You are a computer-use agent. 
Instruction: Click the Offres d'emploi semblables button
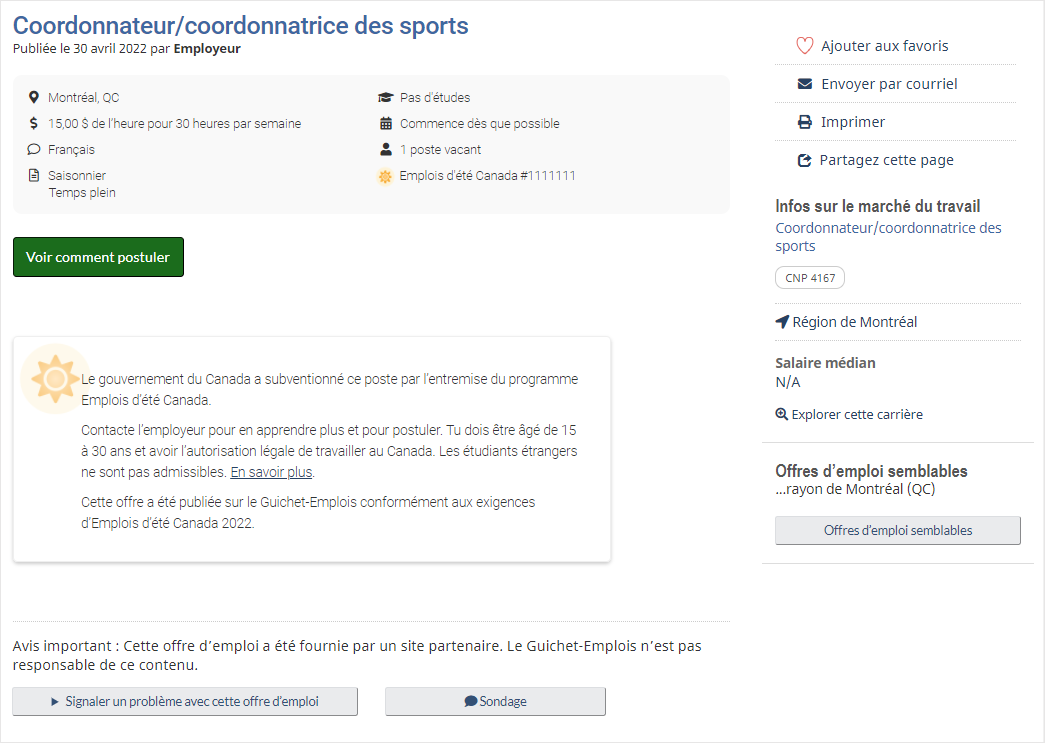tap(897, 531)
